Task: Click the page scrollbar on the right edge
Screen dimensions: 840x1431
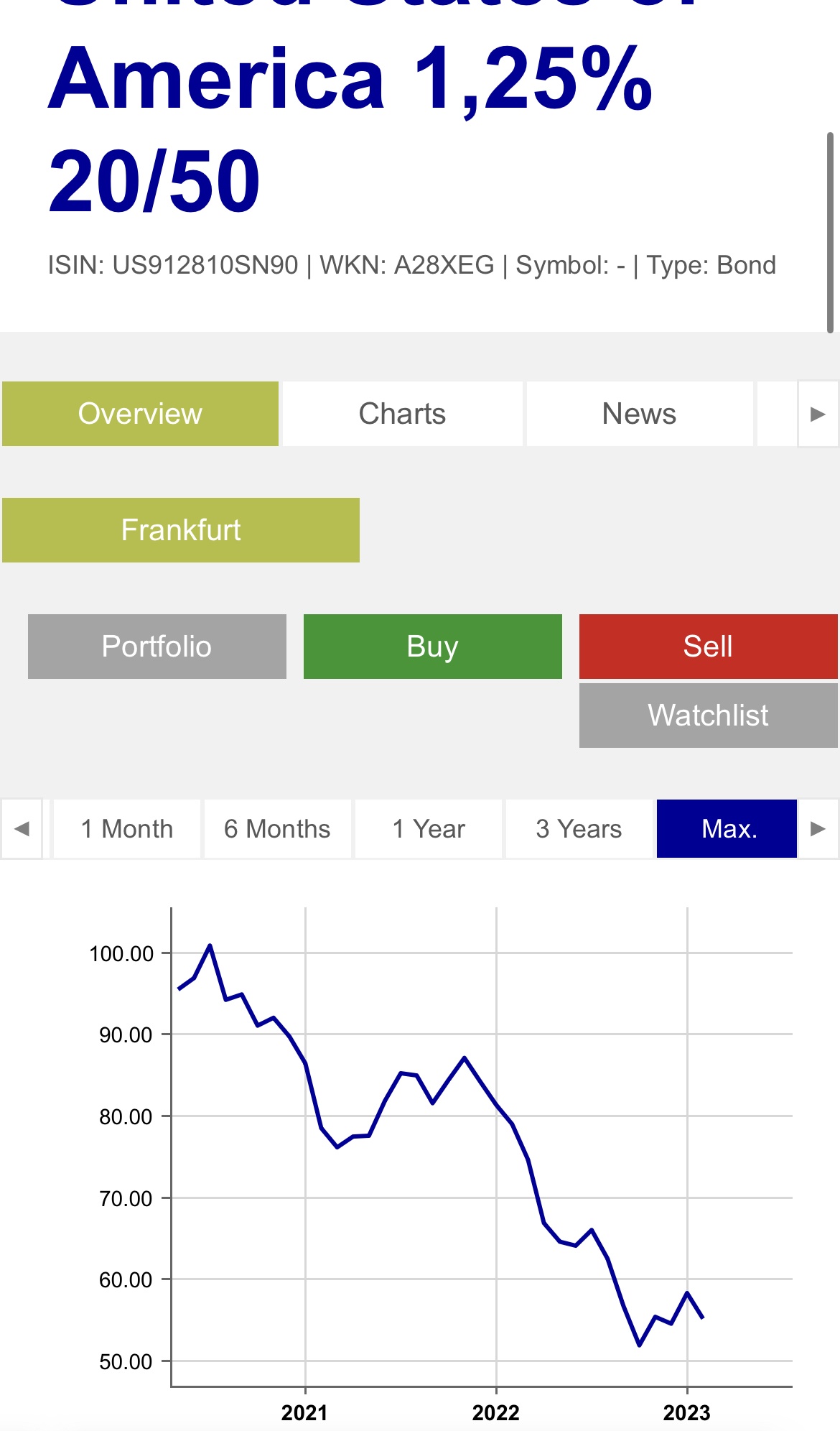Action: pyautogui.click(x=830, y=231)
